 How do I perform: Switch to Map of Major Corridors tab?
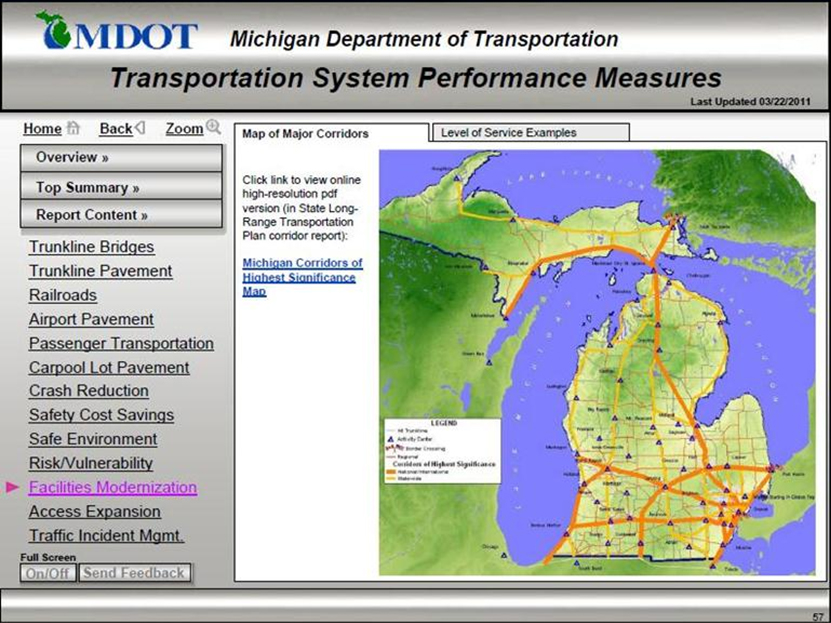coord(331,134)
